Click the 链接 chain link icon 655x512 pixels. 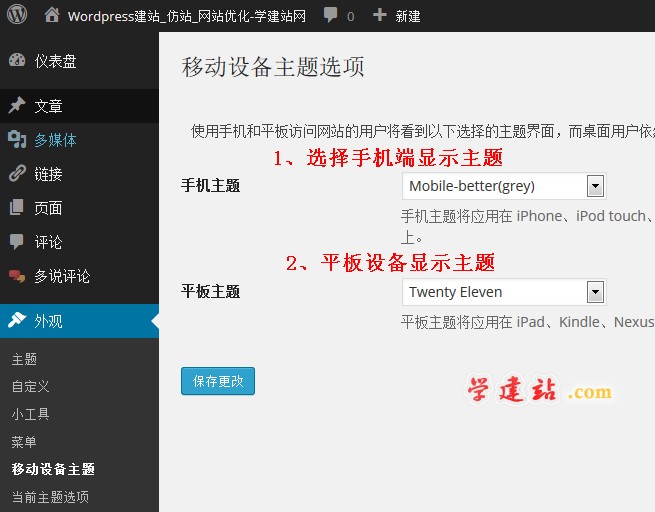point(17,174)
